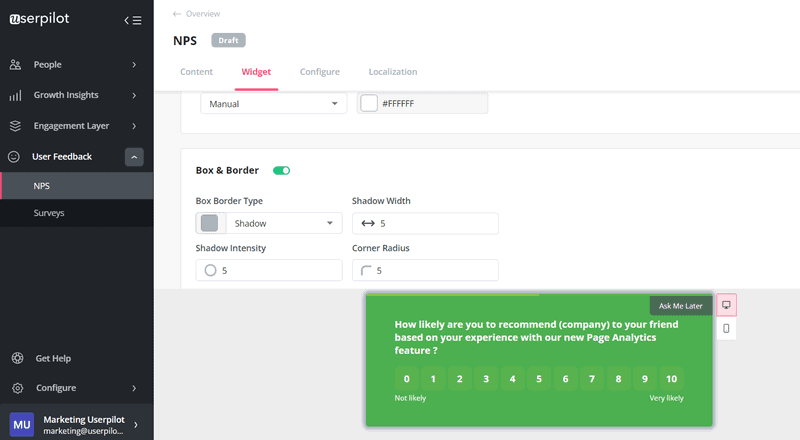The image size is (800, 440).
Task: Click the Configure gear icon
Action: 17,388
